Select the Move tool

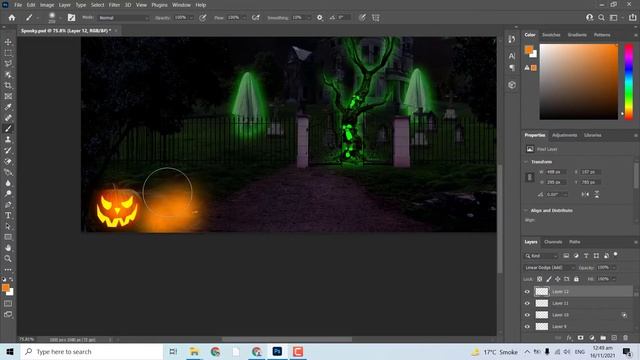click(x=8, y=42)
